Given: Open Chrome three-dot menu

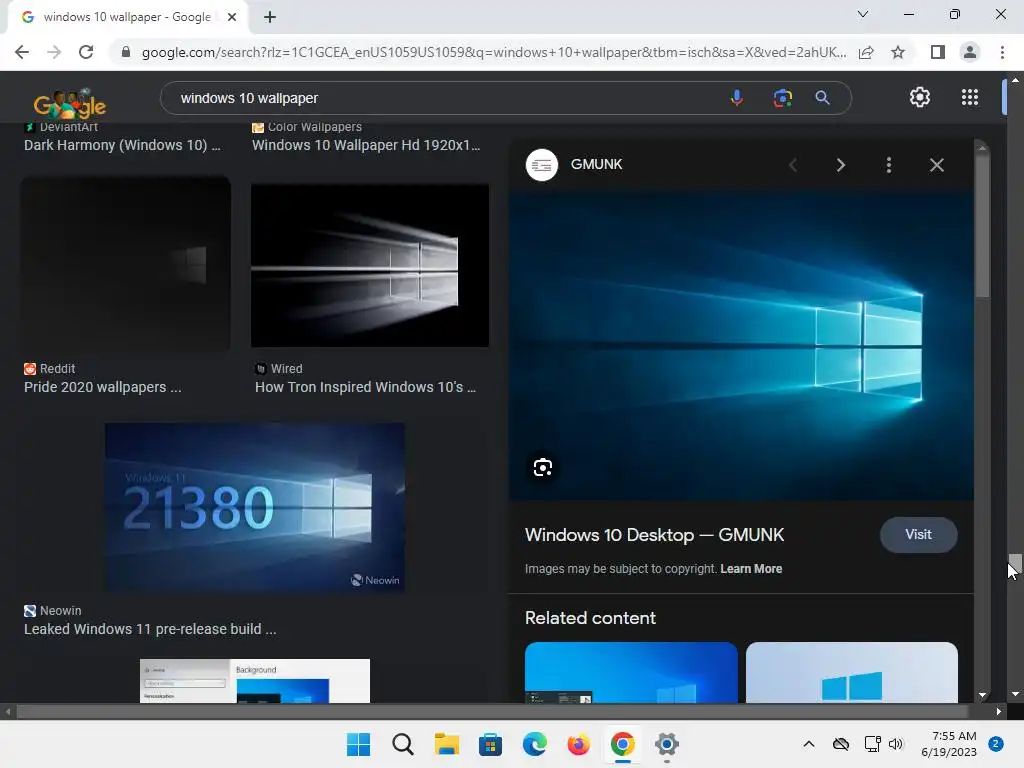Looking at the screenshot, I should [x=1002, y=52].
